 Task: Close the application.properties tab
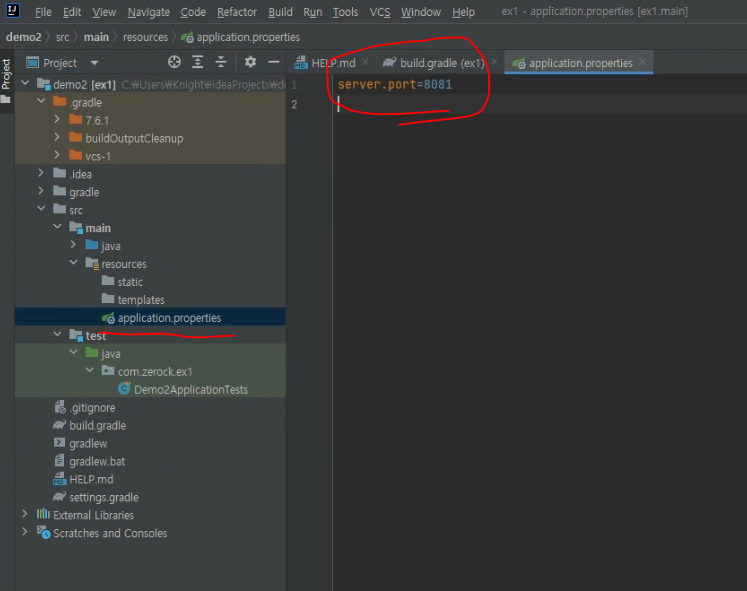pos(643,62)
